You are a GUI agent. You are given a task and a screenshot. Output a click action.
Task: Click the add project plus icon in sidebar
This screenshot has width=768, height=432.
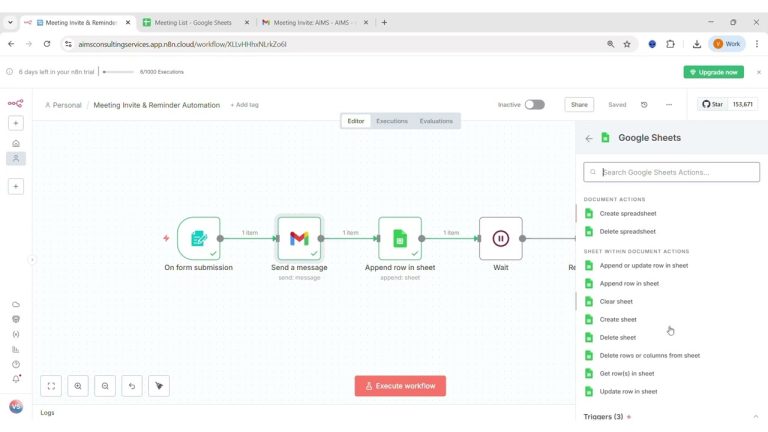(16, 186)
